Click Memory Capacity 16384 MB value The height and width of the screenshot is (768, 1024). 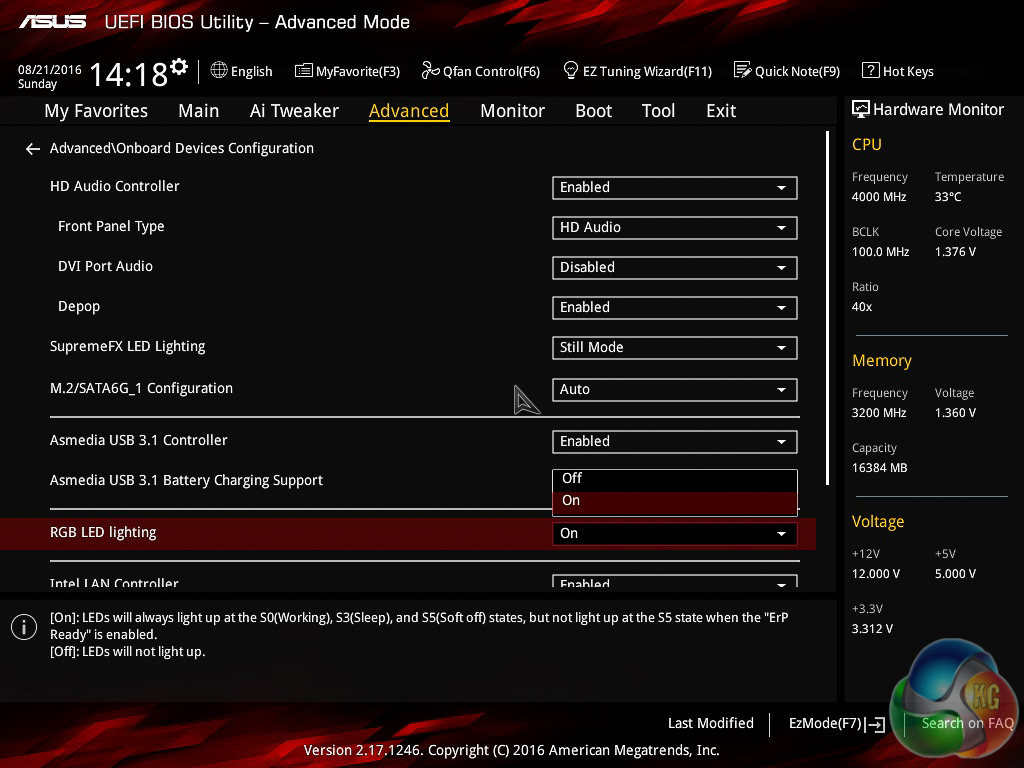point(879,468)
